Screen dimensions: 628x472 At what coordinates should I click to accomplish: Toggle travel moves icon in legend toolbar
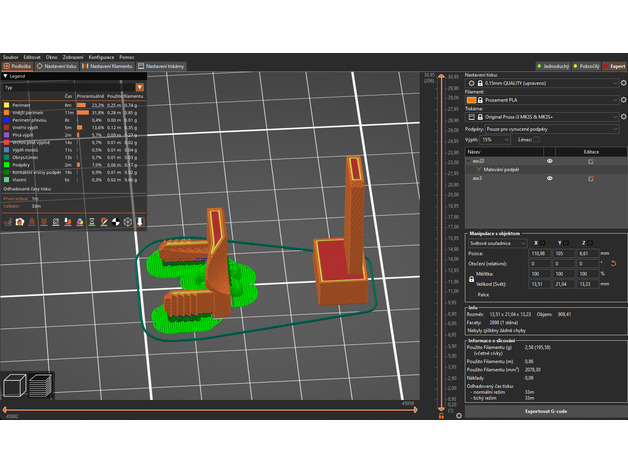coord(8,222)
